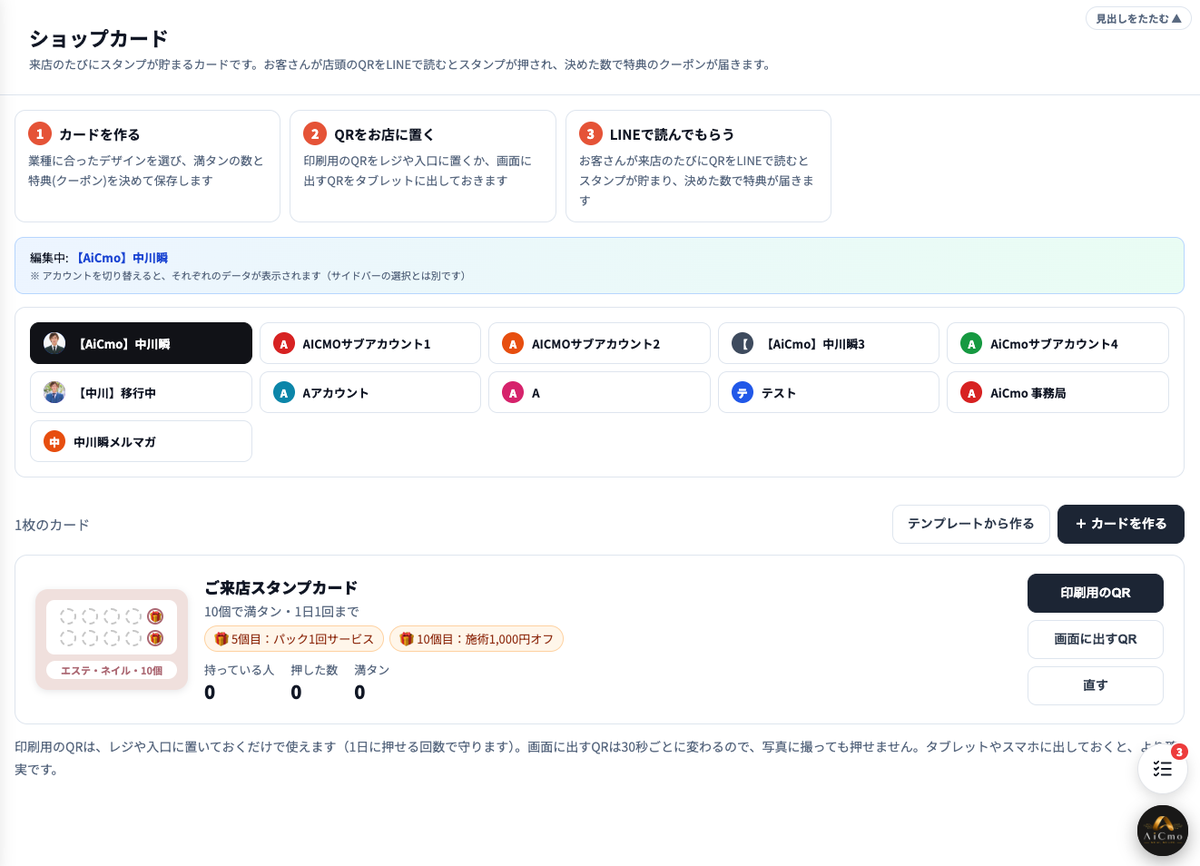Click the AiCmo logo chat bubble

point(1162,830)
